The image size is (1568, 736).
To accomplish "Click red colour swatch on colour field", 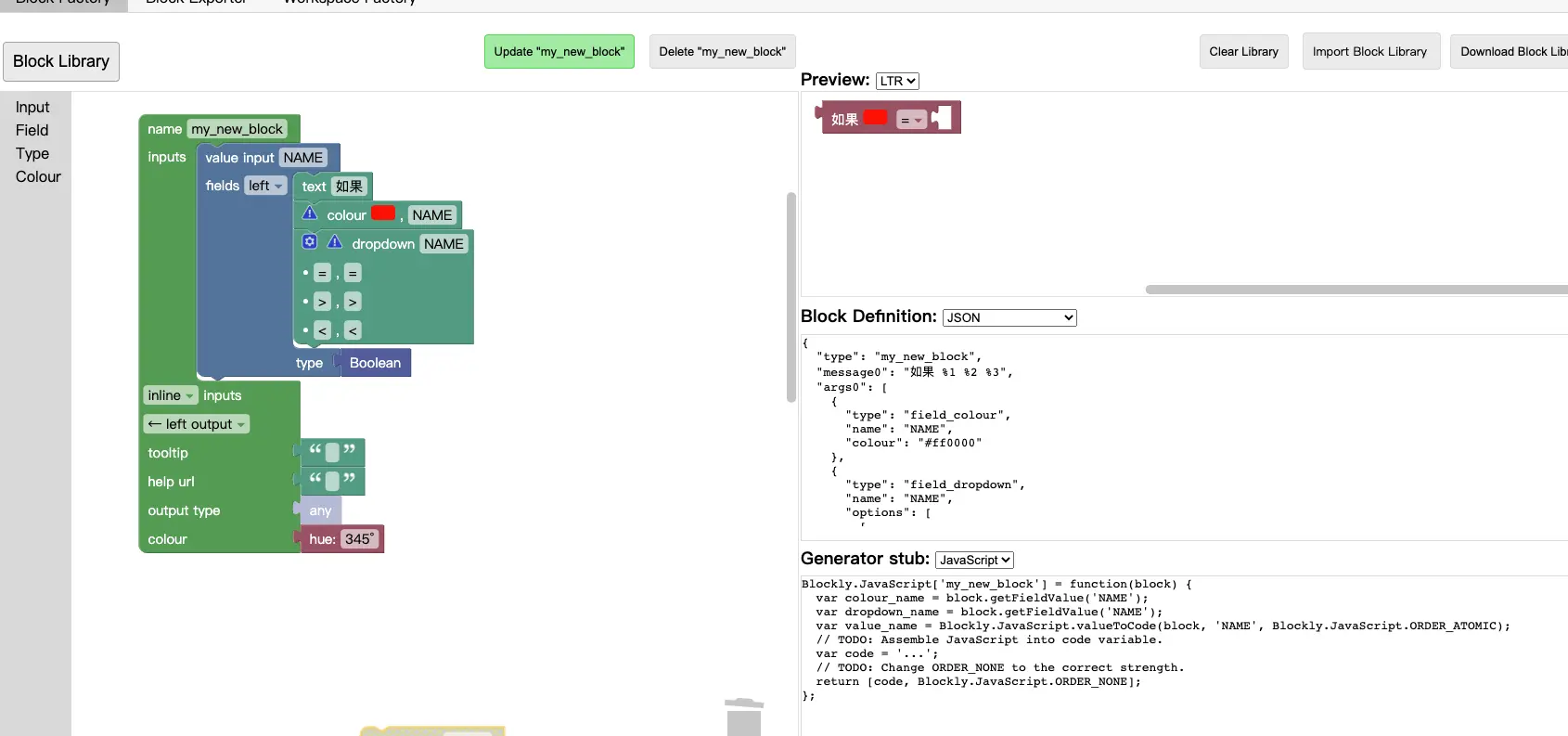I will pyautogui.click(x=383, y=213).
